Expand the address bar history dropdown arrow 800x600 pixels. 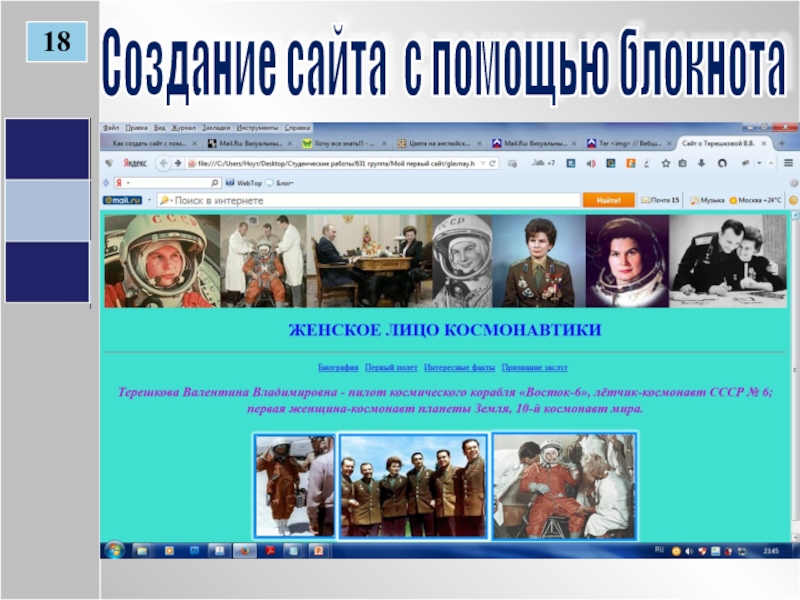coord(483,163)
